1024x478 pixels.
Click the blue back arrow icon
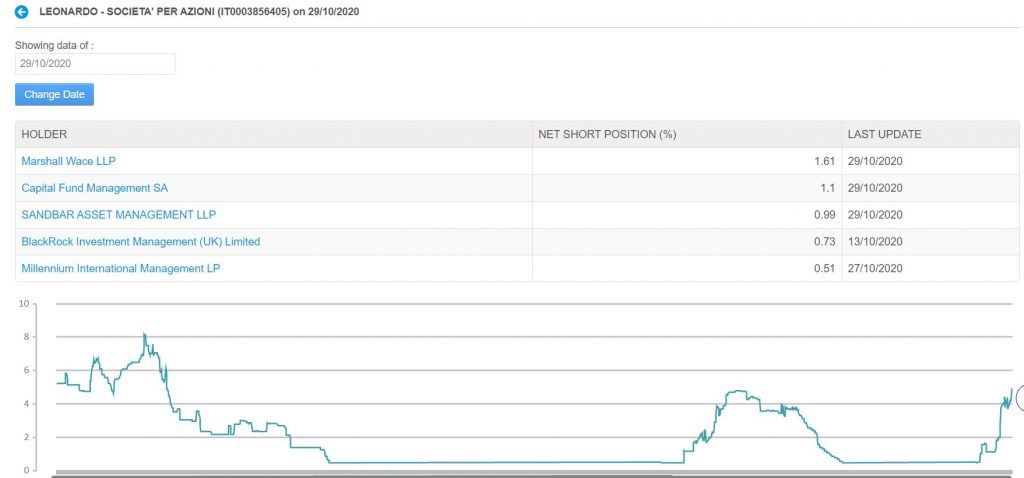(22, 12)
